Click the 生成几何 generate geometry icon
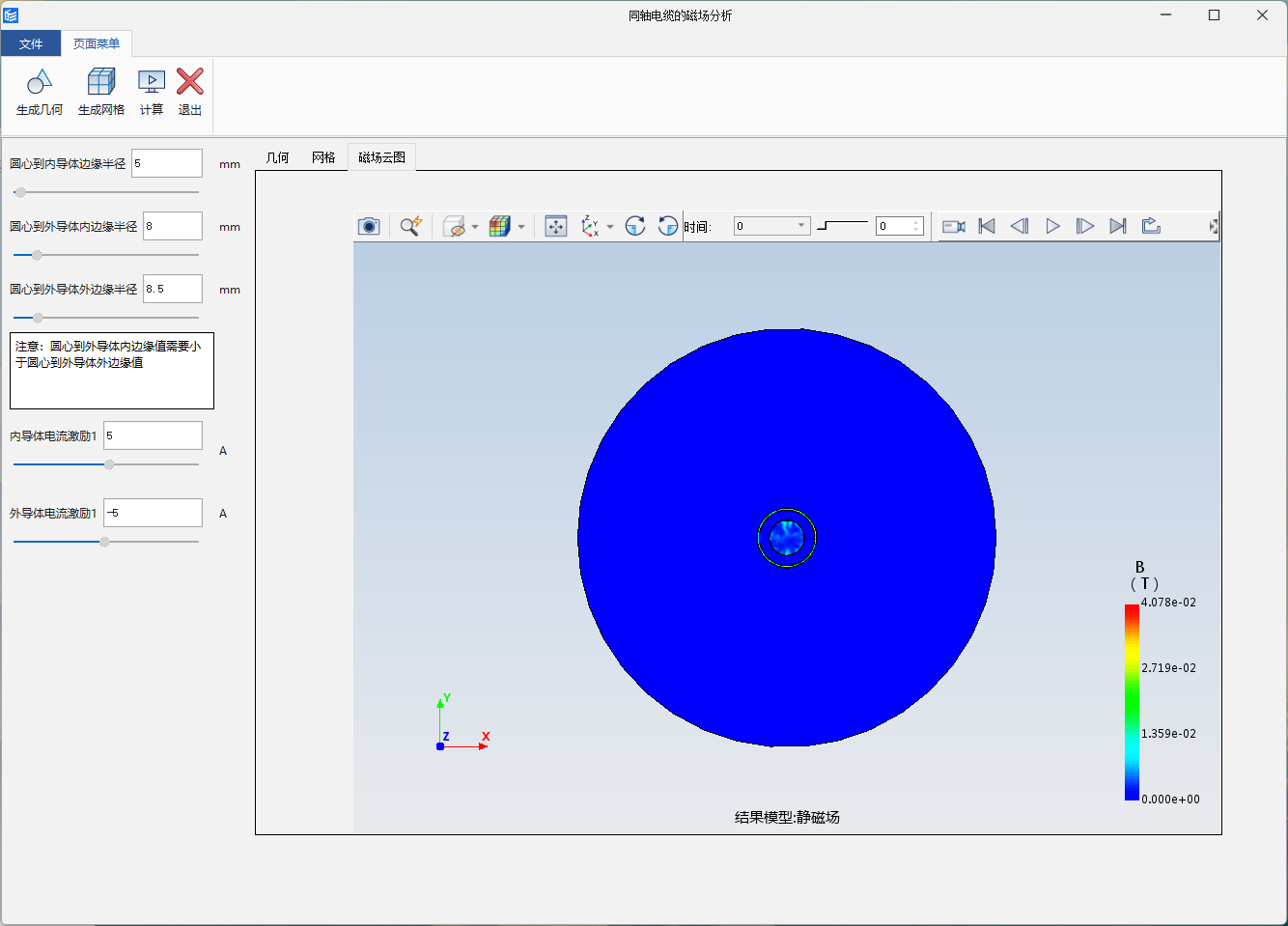1288x926 pixels. pyautogui.click(x=40, y=82)
